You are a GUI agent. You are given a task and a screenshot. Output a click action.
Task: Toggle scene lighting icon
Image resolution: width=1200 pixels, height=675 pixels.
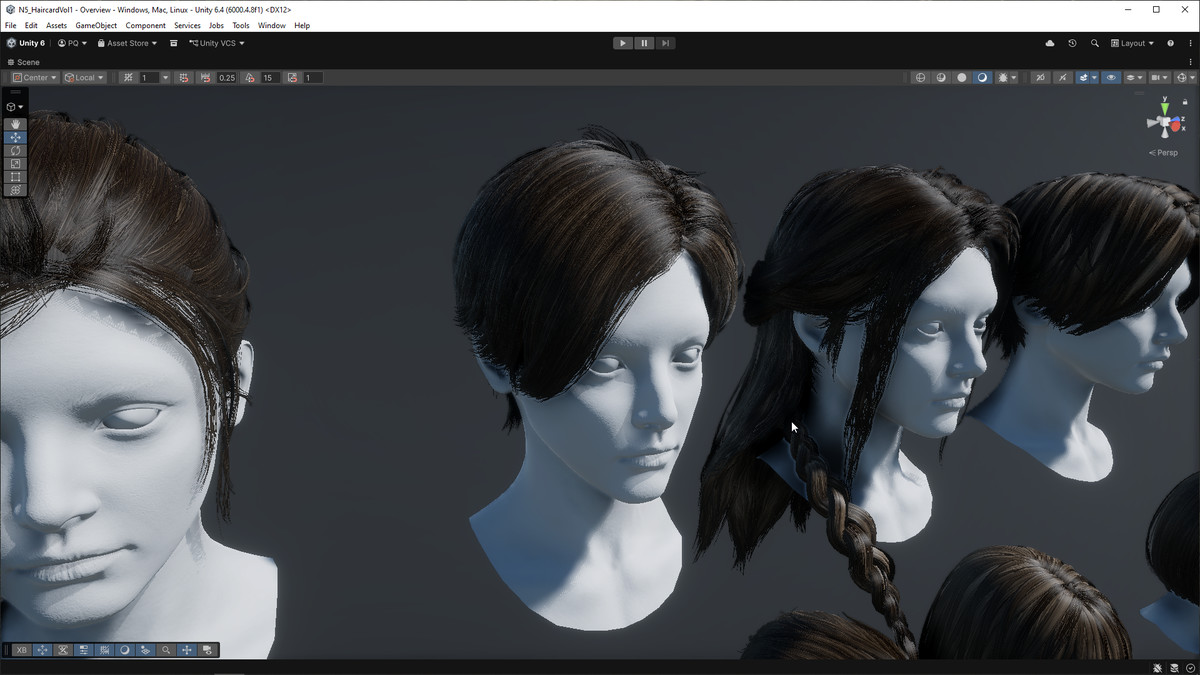(x=1062, y=77)
